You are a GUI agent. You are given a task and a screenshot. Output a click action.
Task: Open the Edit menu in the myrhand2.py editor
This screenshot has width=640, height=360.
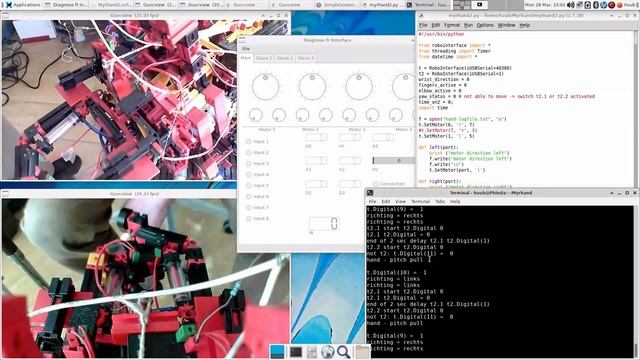tap(436, 25)
